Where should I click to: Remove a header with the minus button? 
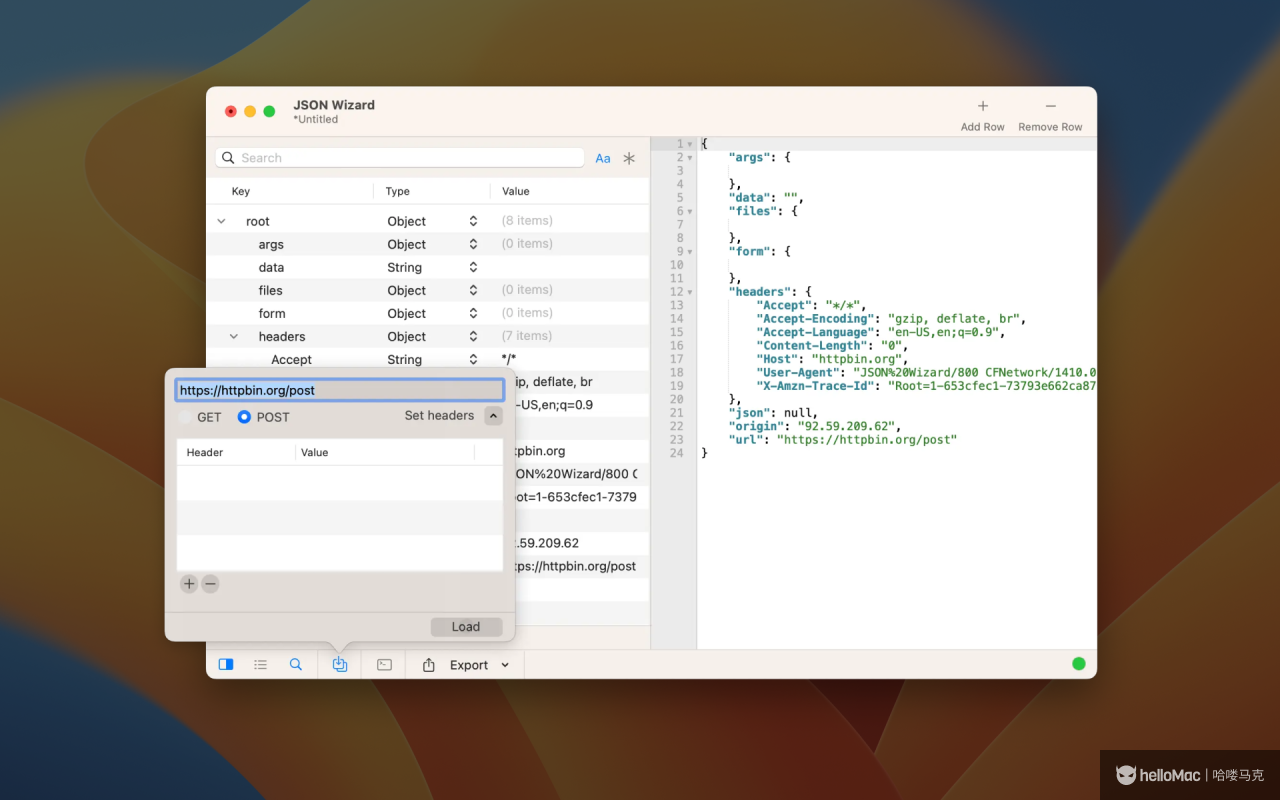pyautogui.click(x=210, y=584)
